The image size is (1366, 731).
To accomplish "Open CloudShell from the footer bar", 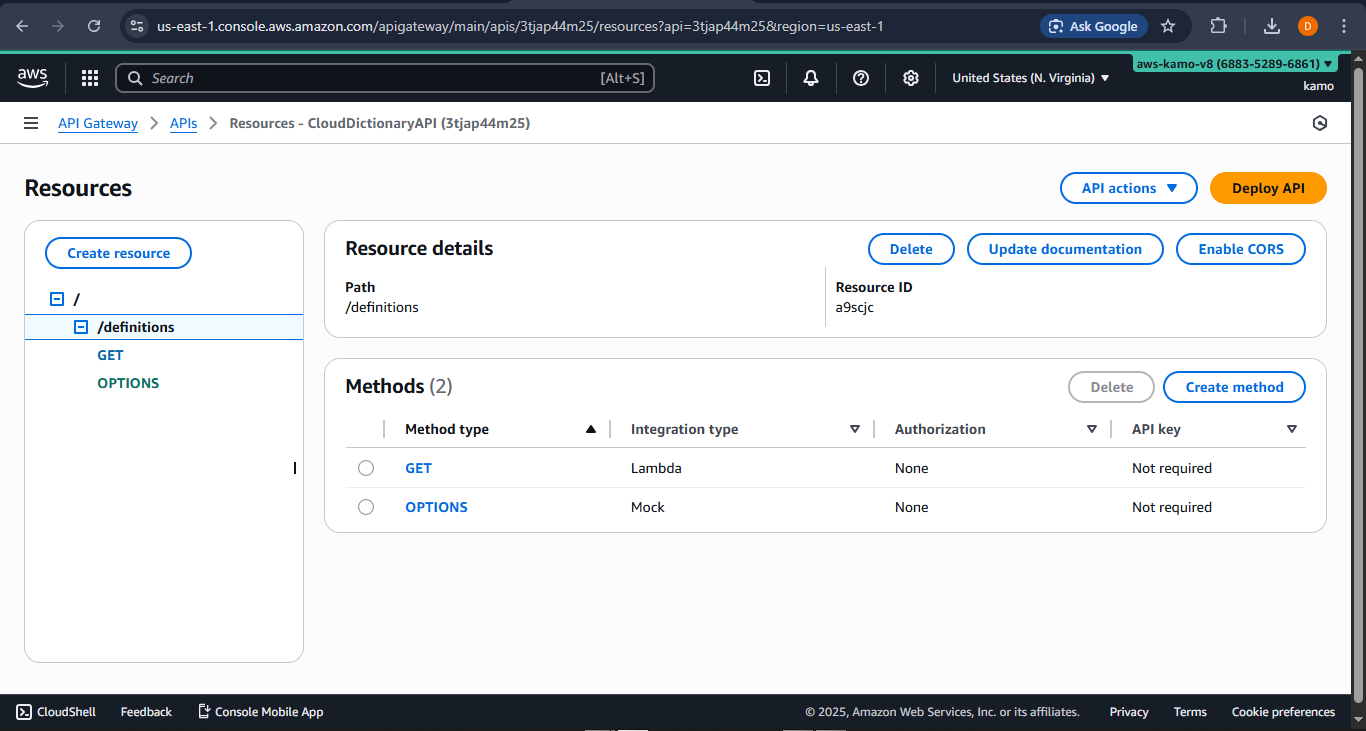I will click(56, 711).
